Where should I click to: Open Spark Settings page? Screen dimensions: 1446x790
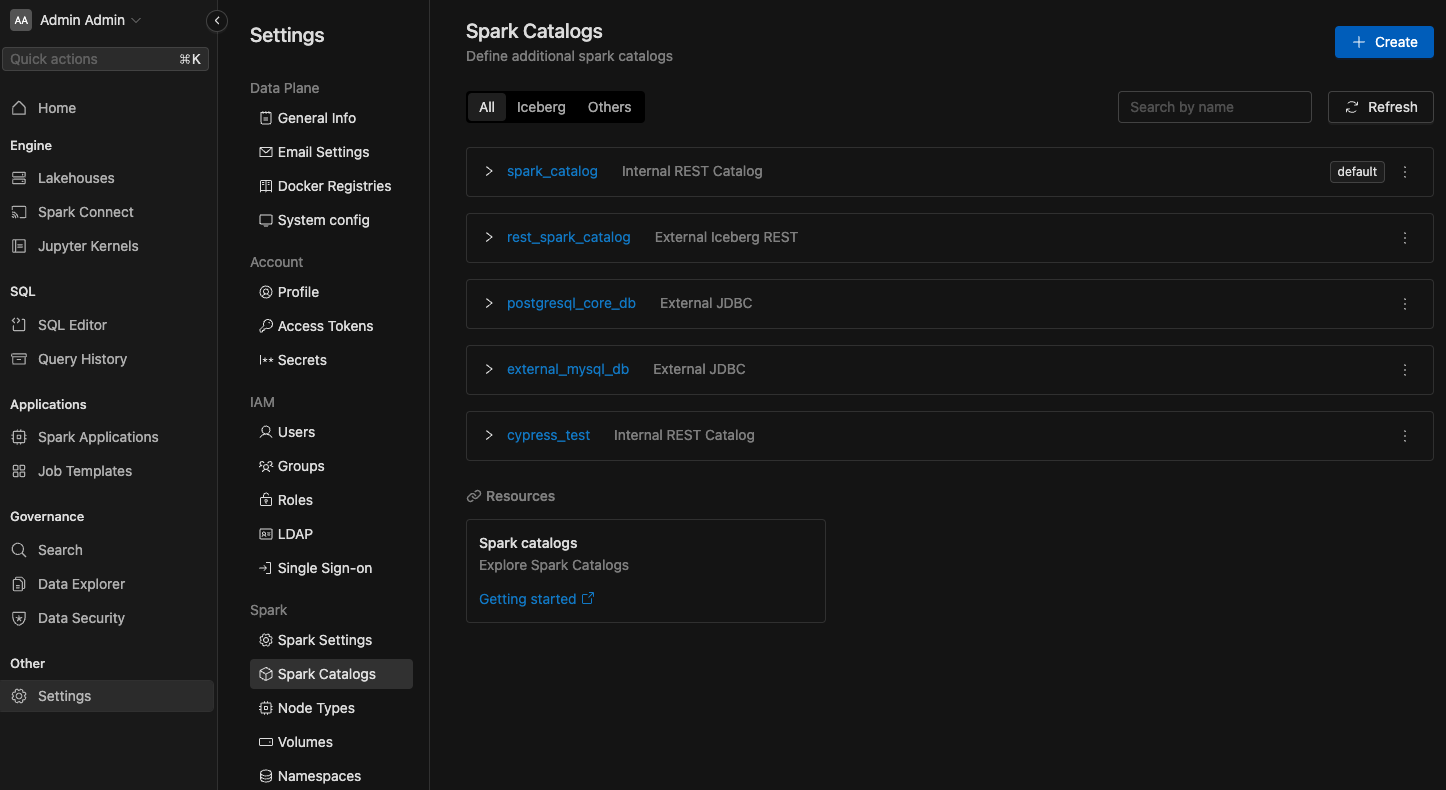coord(331,640)
